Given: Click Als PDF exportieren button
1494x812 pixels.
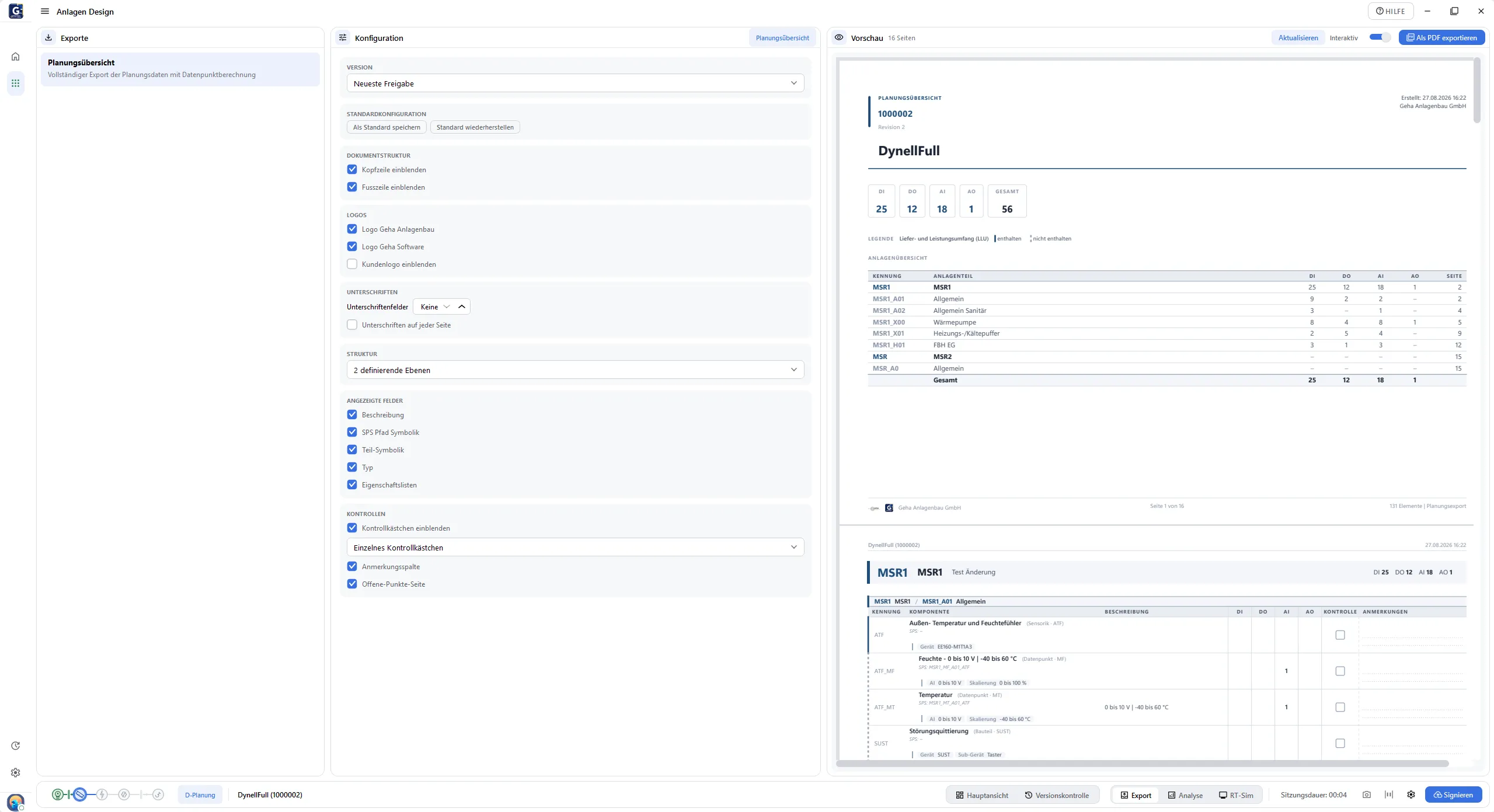Looking at the screenshot, I should [x=1441, y=38].
